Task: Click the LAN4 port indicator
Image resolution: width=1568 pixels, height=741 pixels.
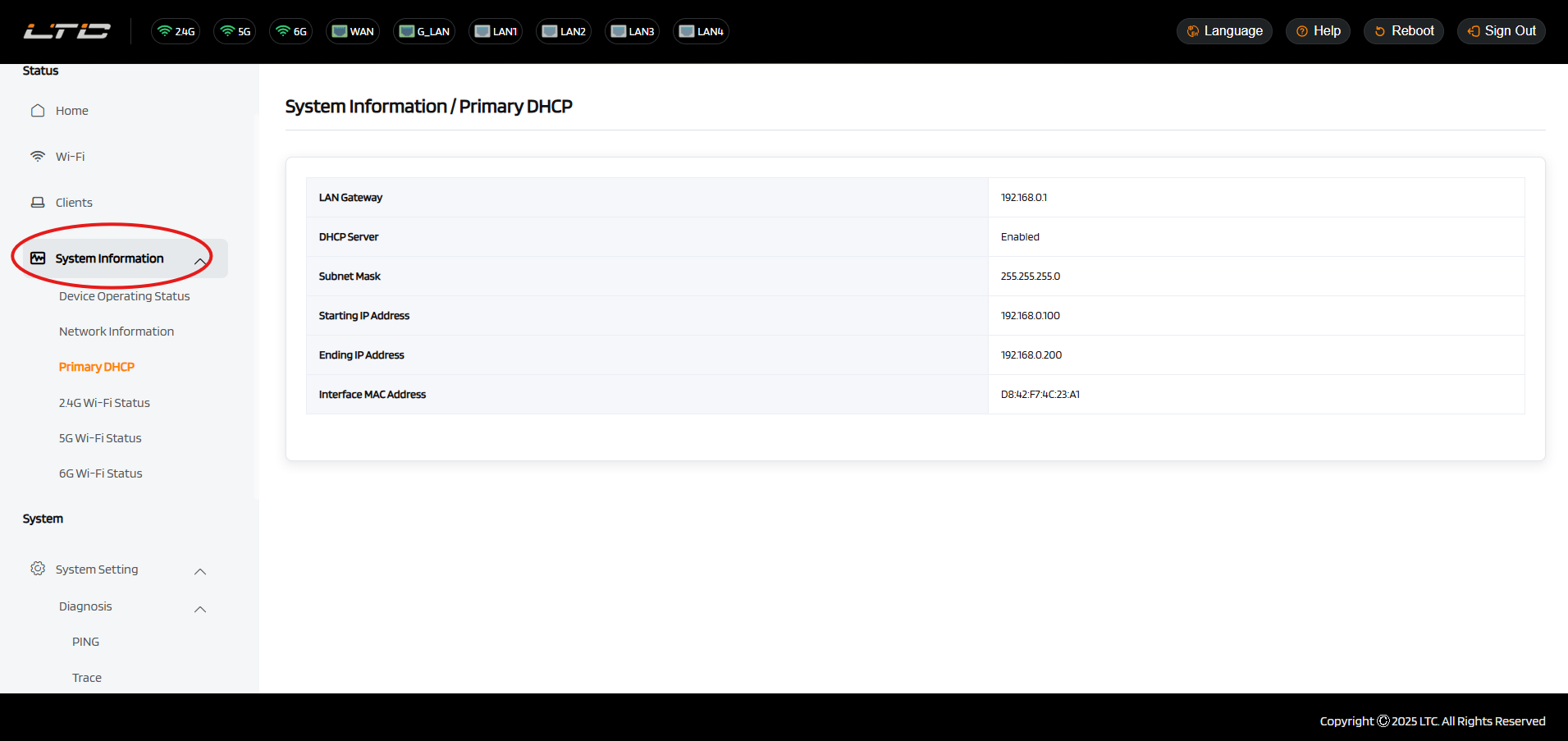Action: [x=701, y=31]
